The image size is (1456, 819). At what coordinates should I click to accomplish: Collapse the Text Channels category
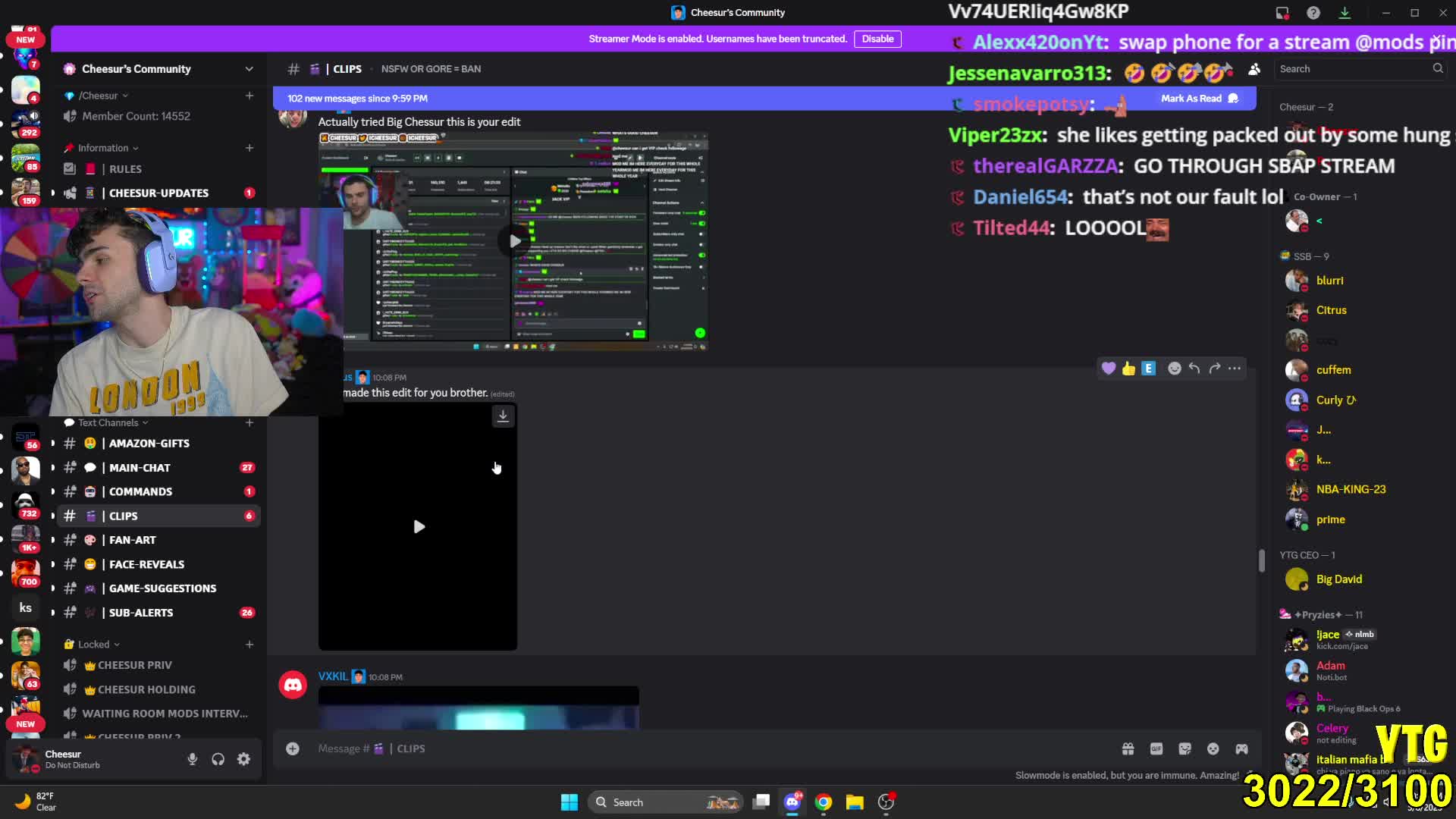(x=107, y=422)
